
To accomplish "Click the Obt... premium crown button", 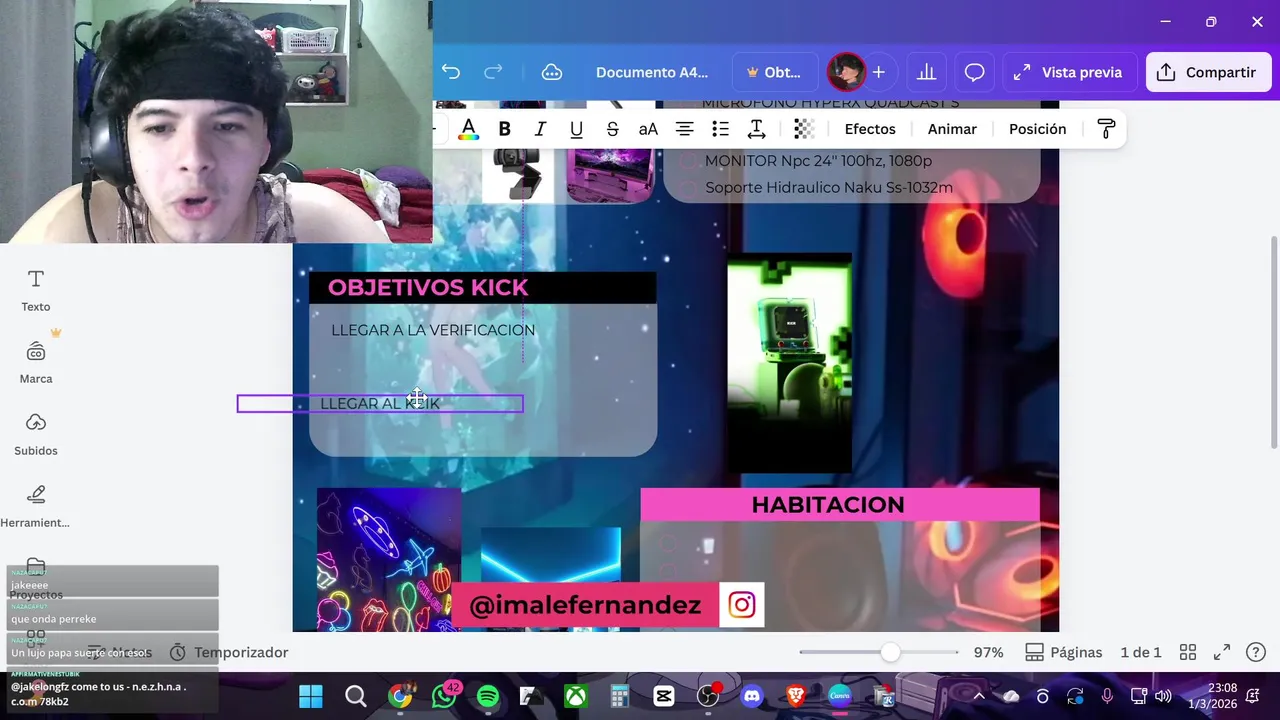I will (x=773, y=72).
